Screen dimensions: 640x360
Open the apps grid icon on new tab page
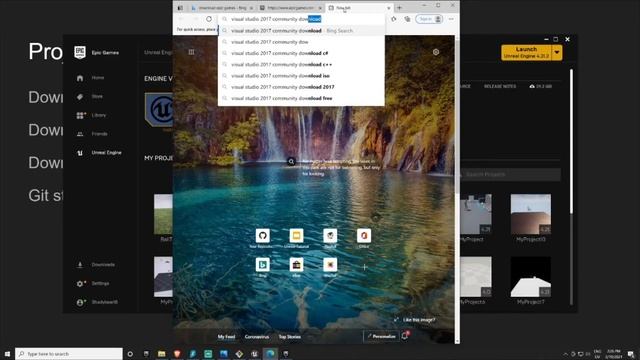click(x=191, y=52)
